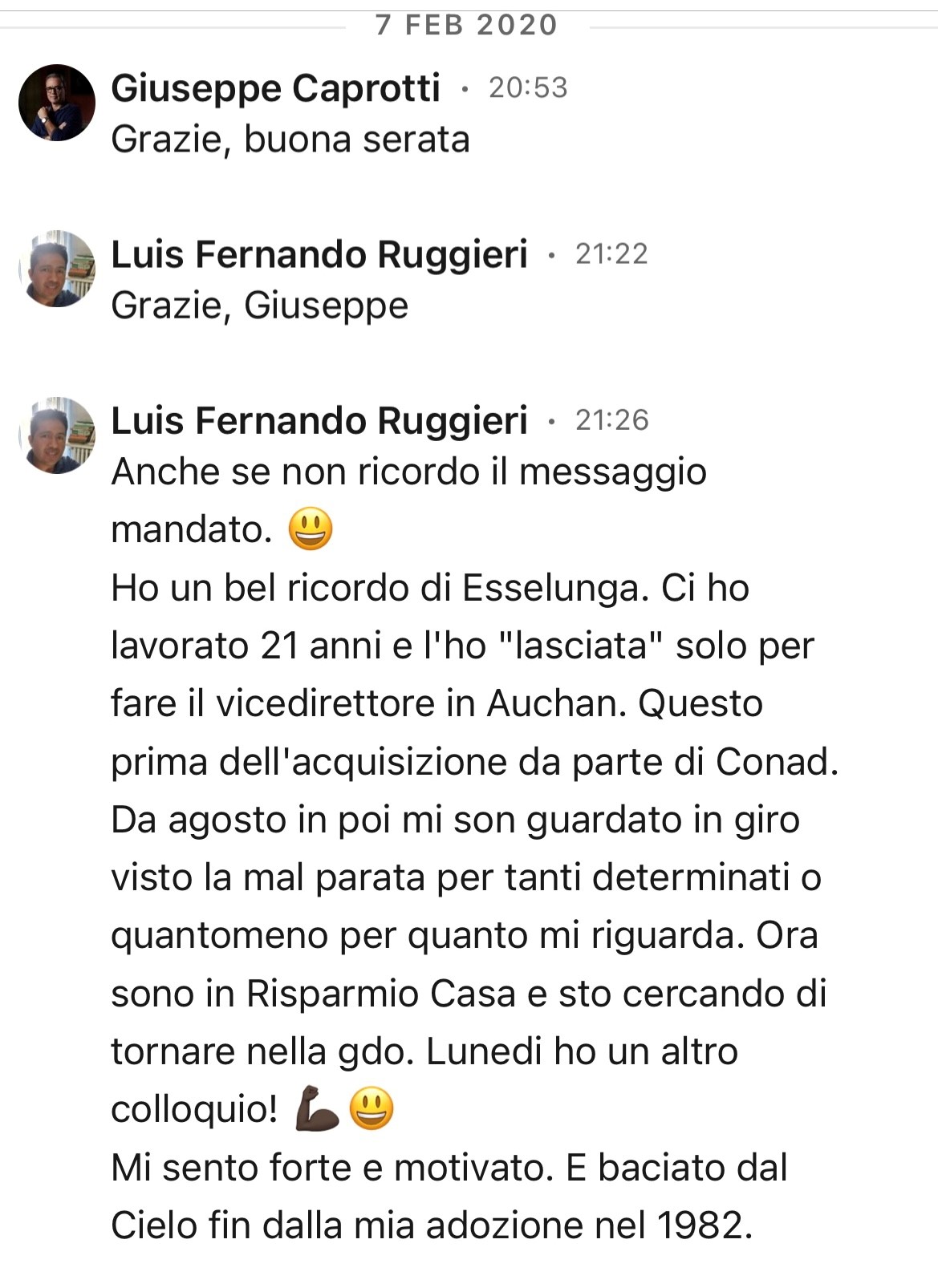Tap the 7 FEB 2020 date separator
Viewport: 938px width, 1288px height.
tap(466, 25)
